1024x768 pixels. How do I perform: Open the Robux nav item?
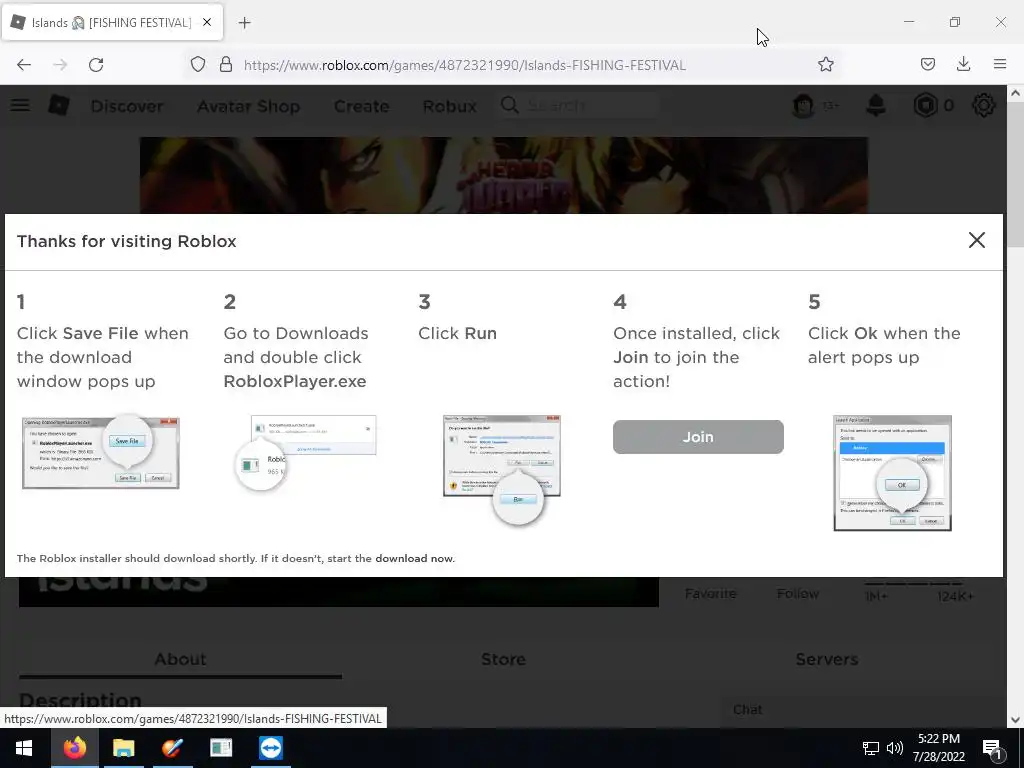click(449, 106)
